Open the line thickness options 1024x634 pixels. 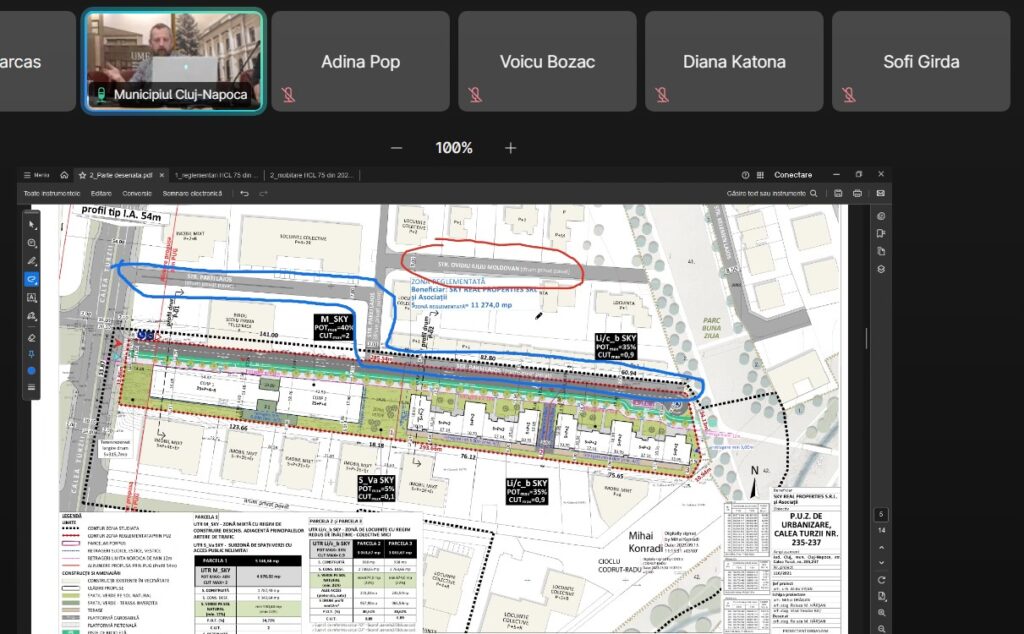[x=32, y=386]
